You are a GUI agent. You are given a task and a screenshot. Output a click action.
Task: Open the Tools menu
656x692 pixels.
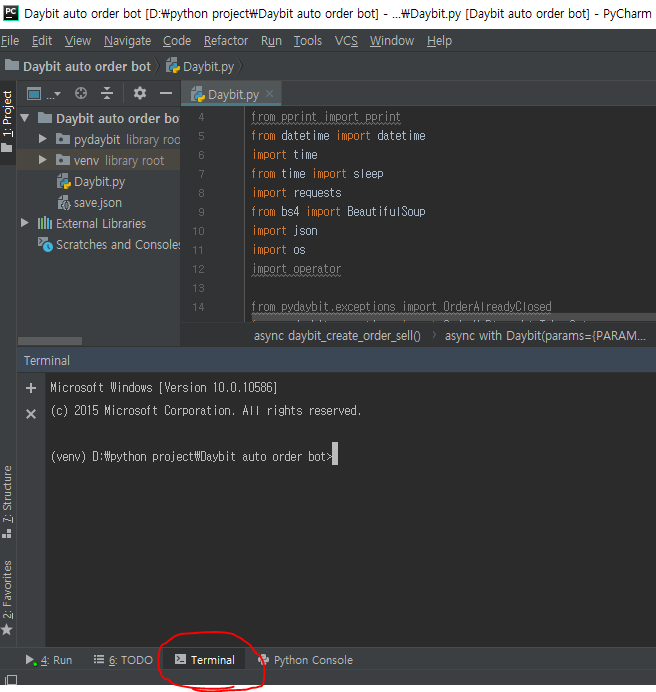click(x=308, y=41)
